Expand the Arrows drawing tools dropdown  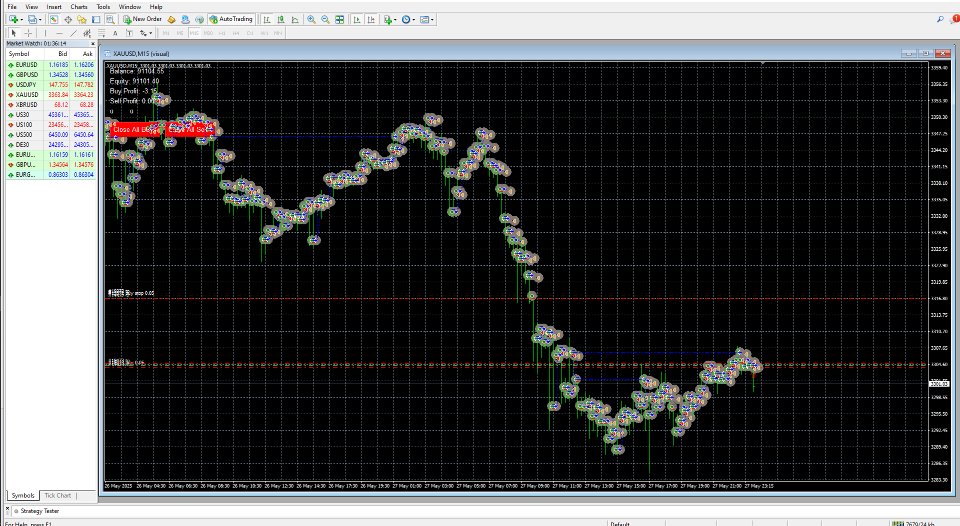click(151, 33)
